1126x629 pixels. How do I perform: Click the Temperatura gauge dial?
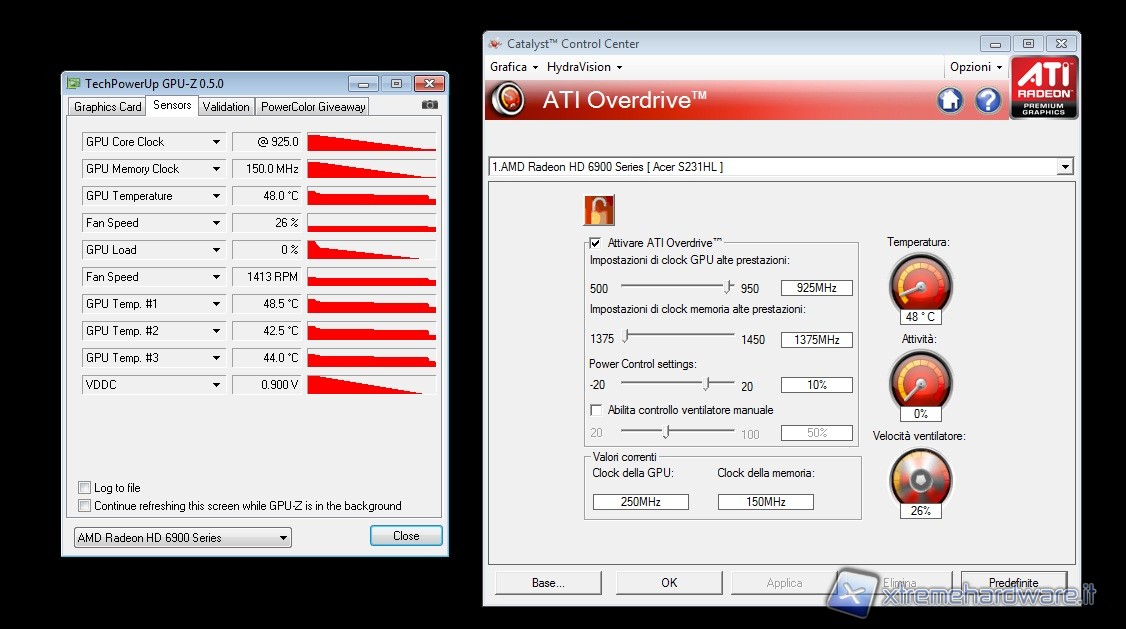920,282
